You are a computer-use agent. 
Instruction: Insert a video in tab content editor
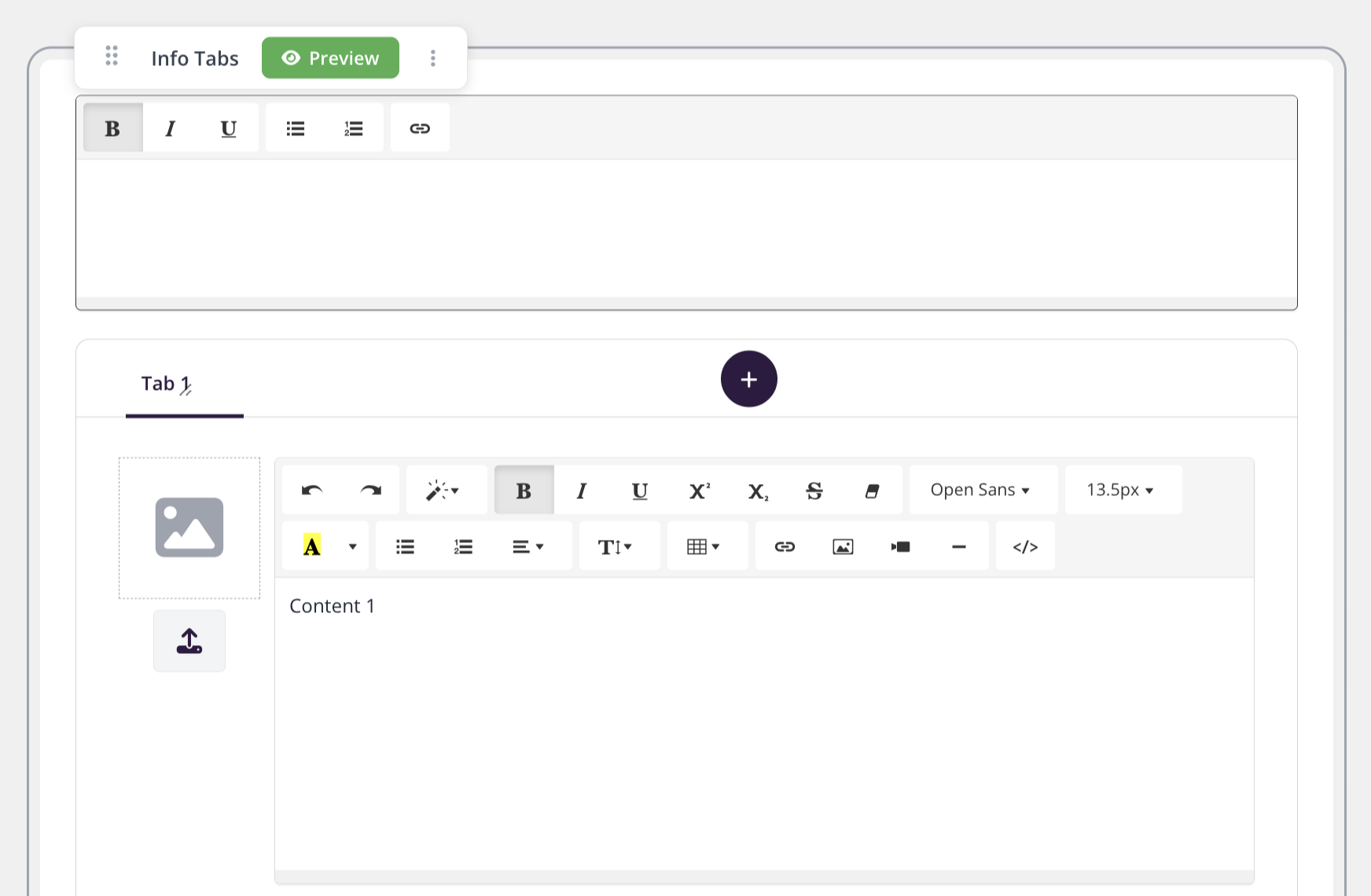click(901, 546)
